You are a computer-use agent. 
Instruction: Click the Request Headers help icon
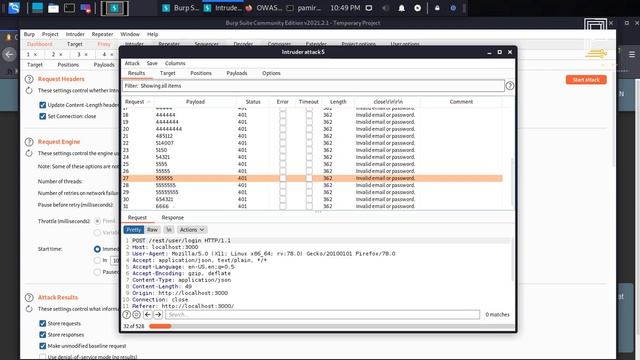pyautogui.click(x=29, y=79)
